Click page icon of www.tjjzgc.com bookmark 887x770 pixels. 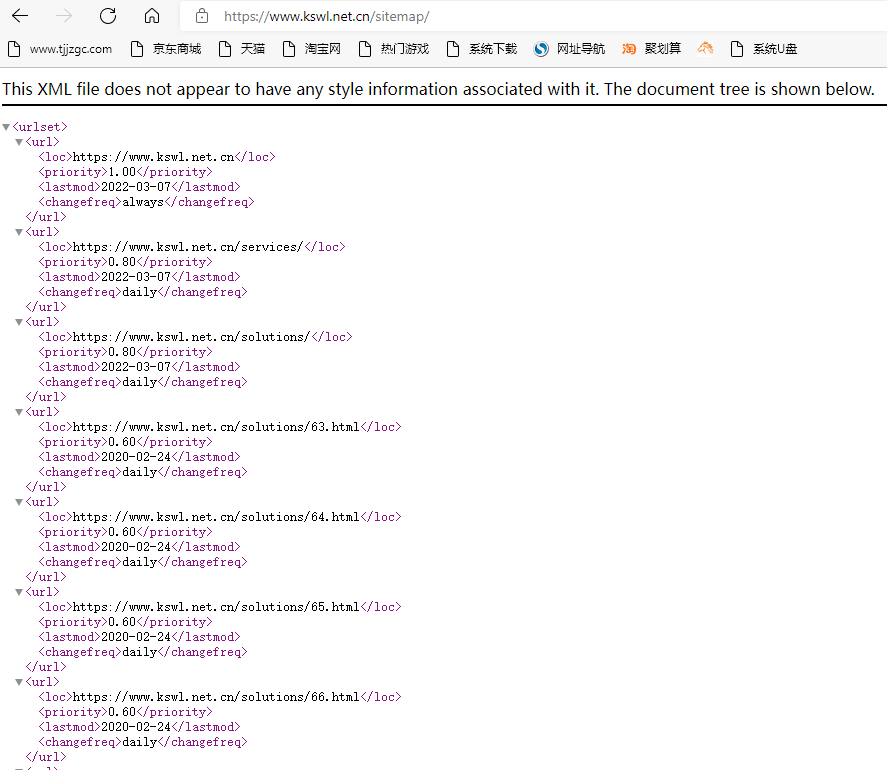pyautogui.click(x=14, y=49)
